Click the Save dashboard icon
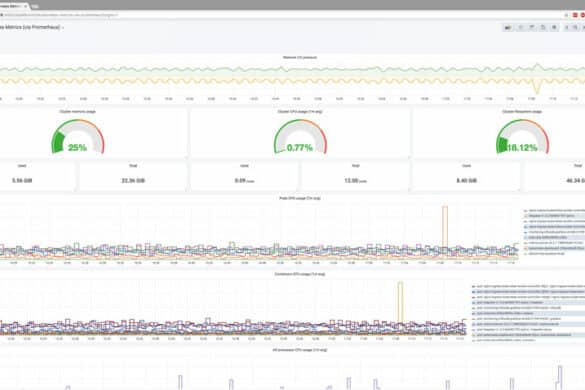 click(543, 28)
